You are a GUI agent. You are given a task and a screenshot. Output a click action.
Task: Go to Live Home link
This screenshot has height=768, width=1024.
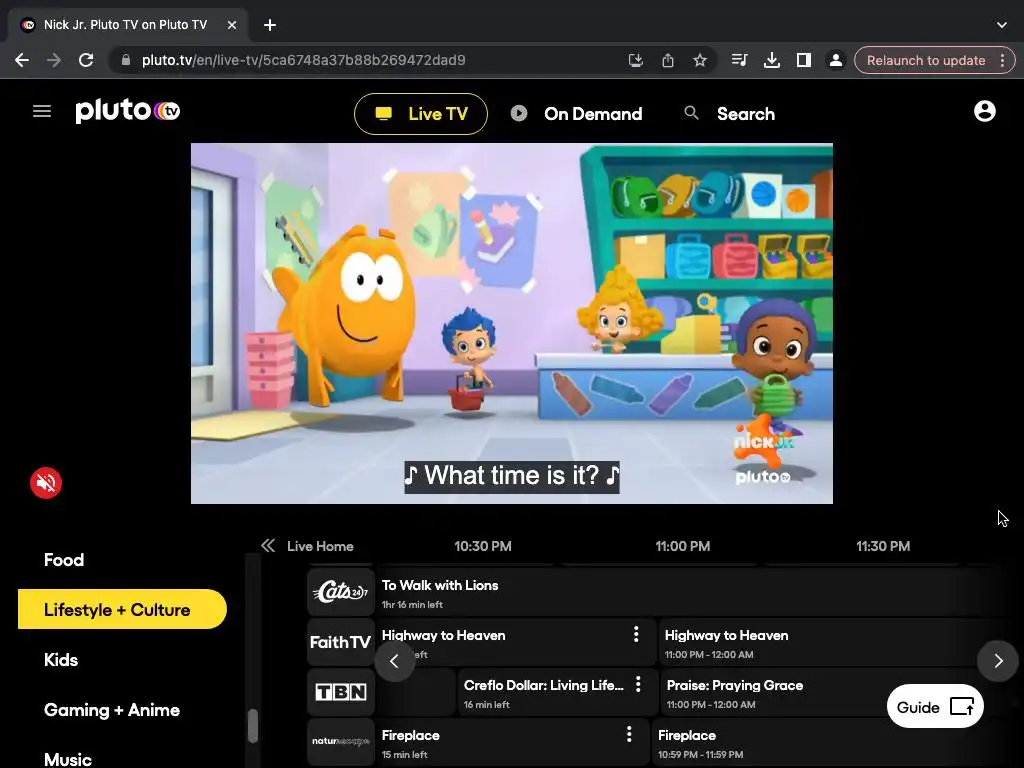(320, 546)
